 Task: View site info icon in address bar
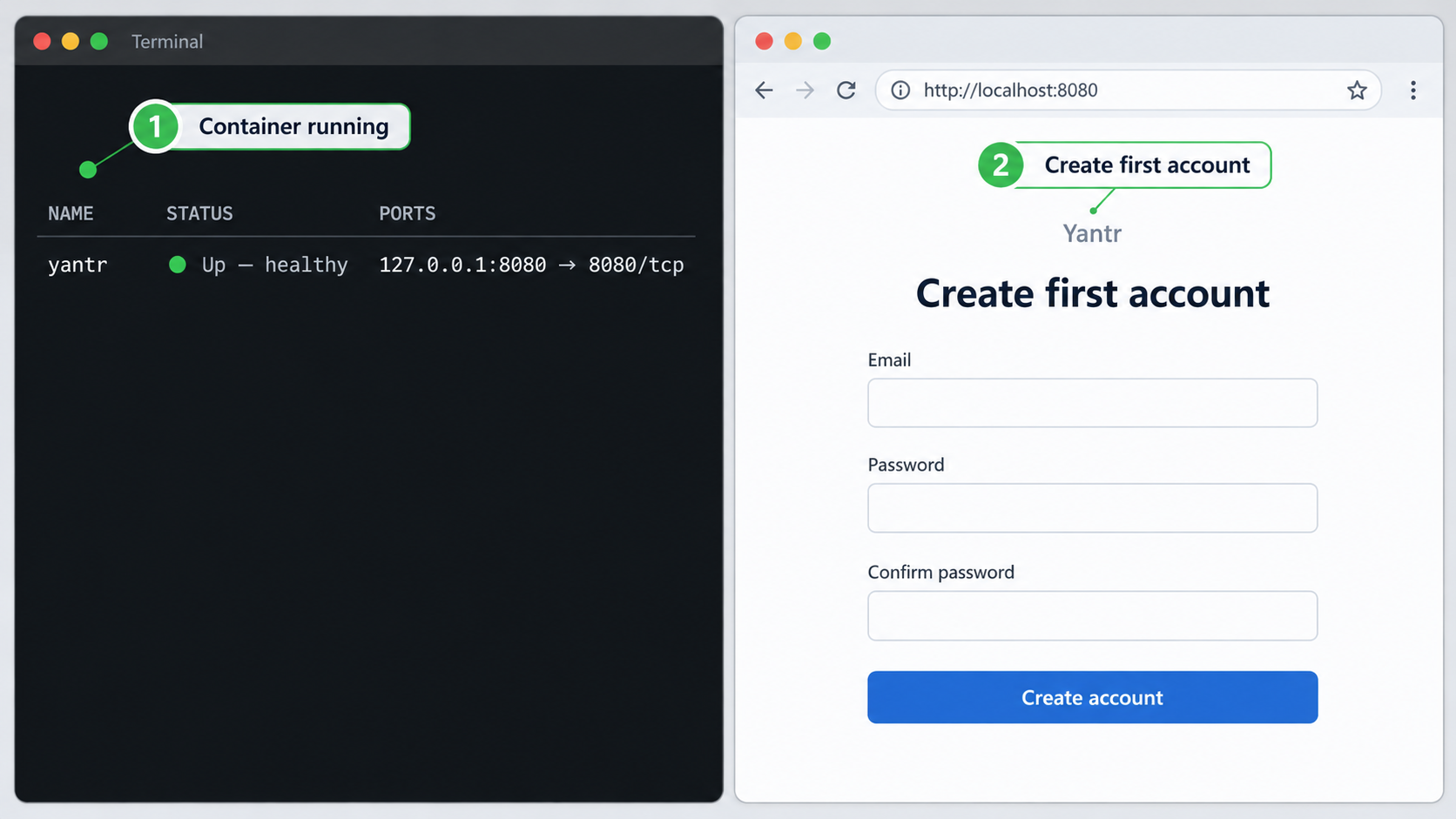click(900, 91)
